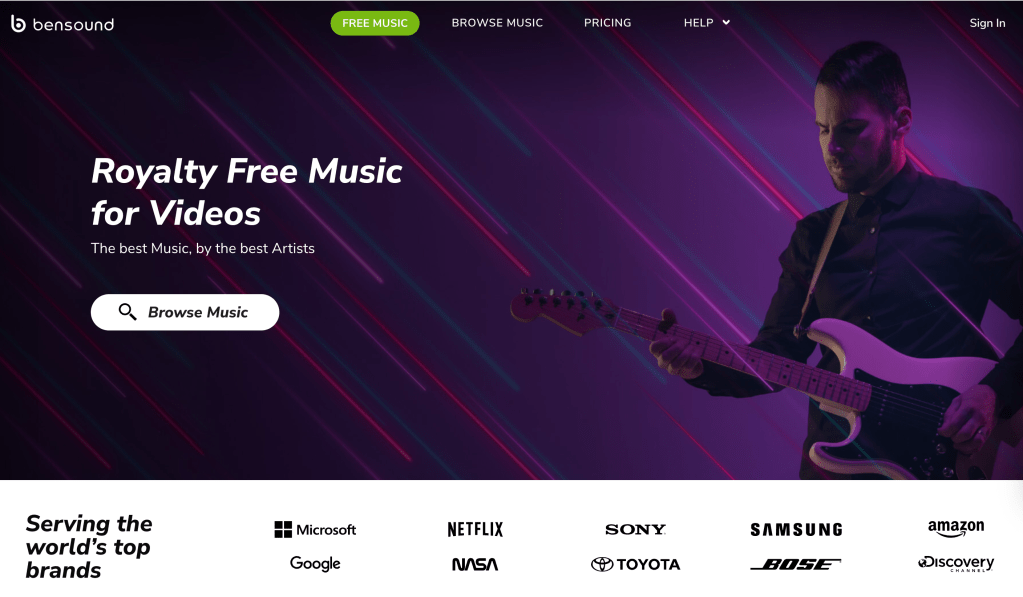Click the white Browse Music button
The image size is (1023, 597).
pyautogui.click(x=185, y=312)
